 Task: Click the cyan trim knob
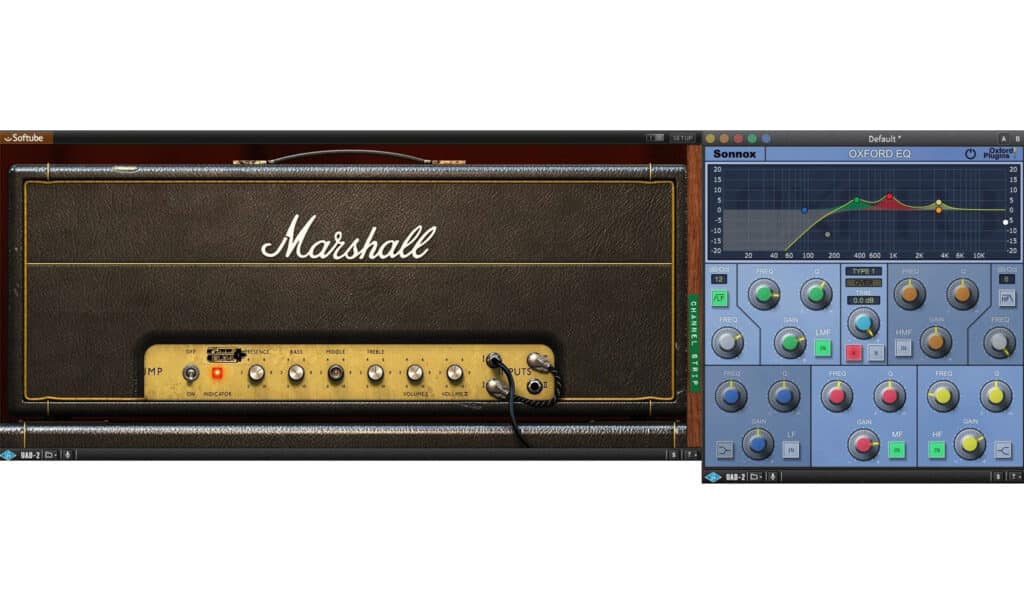tap(863, 323)
